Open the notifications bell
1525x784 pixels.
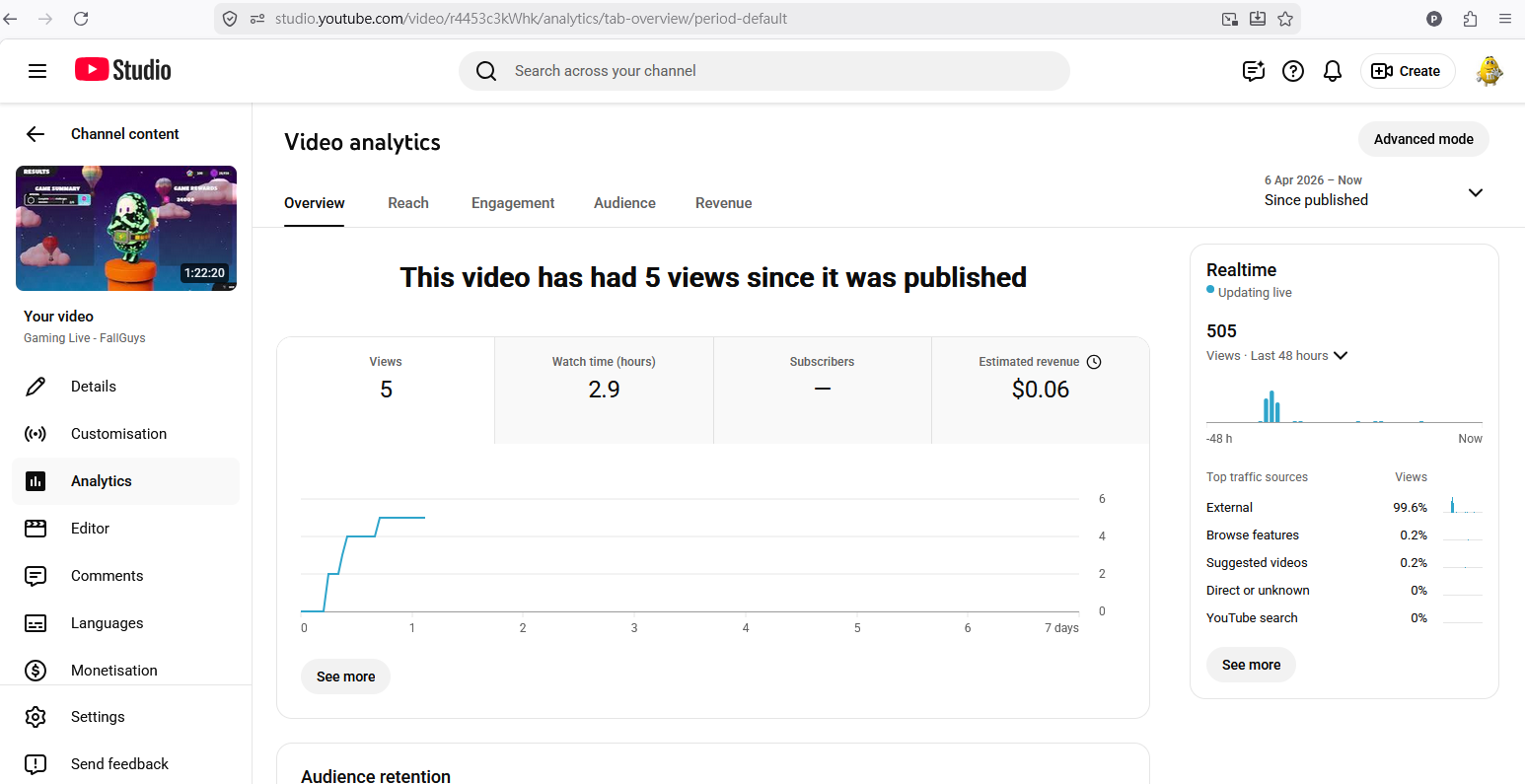click(x=1333, y=71)
